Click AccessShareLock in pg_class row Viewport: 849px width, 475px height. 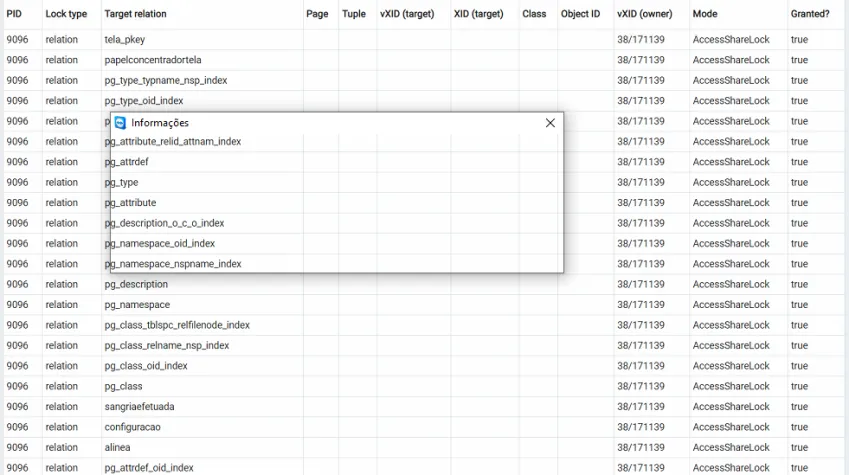731,386
